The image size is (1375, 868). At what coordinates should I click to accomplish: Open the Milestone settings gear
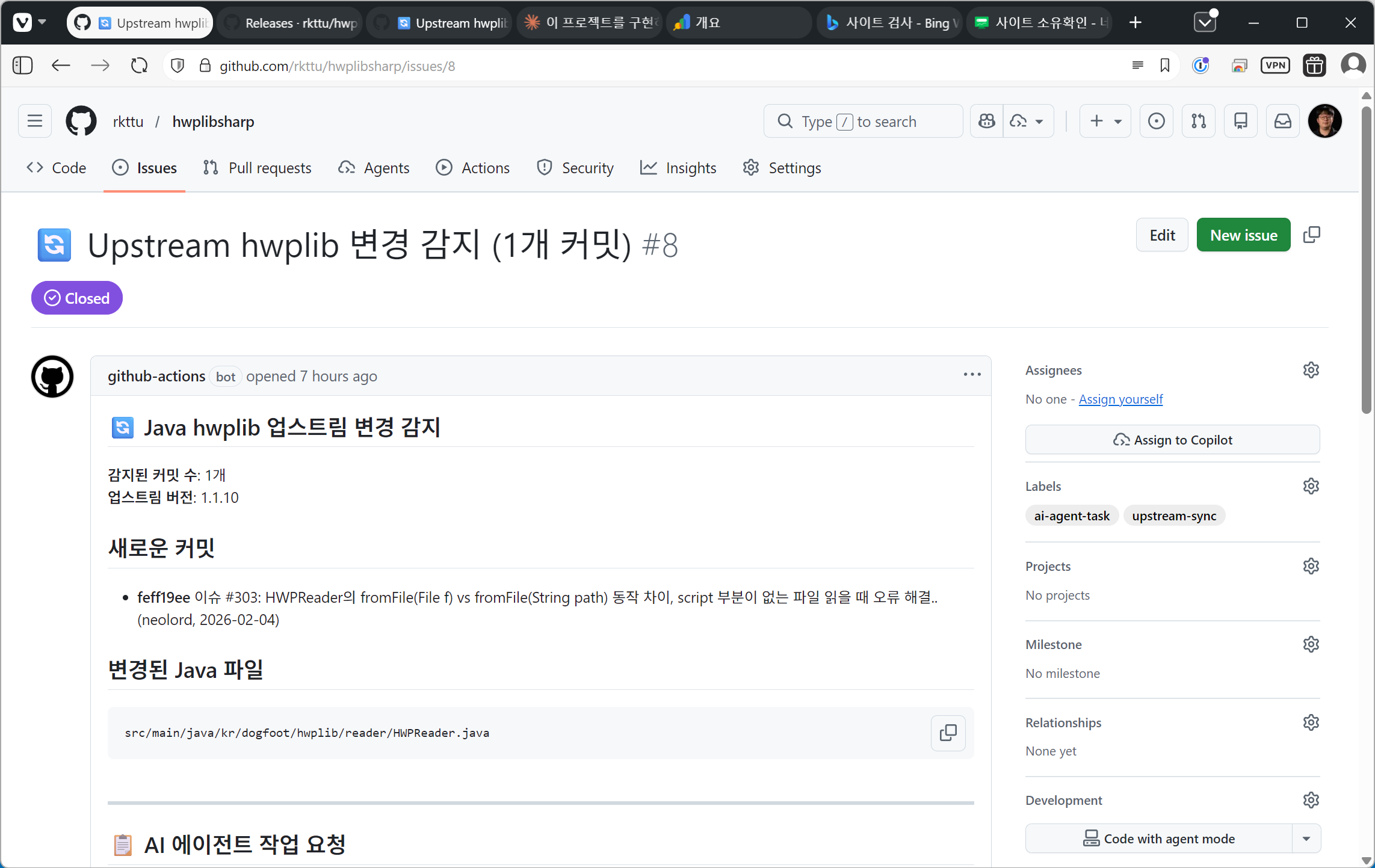(x=1311, y=644)
